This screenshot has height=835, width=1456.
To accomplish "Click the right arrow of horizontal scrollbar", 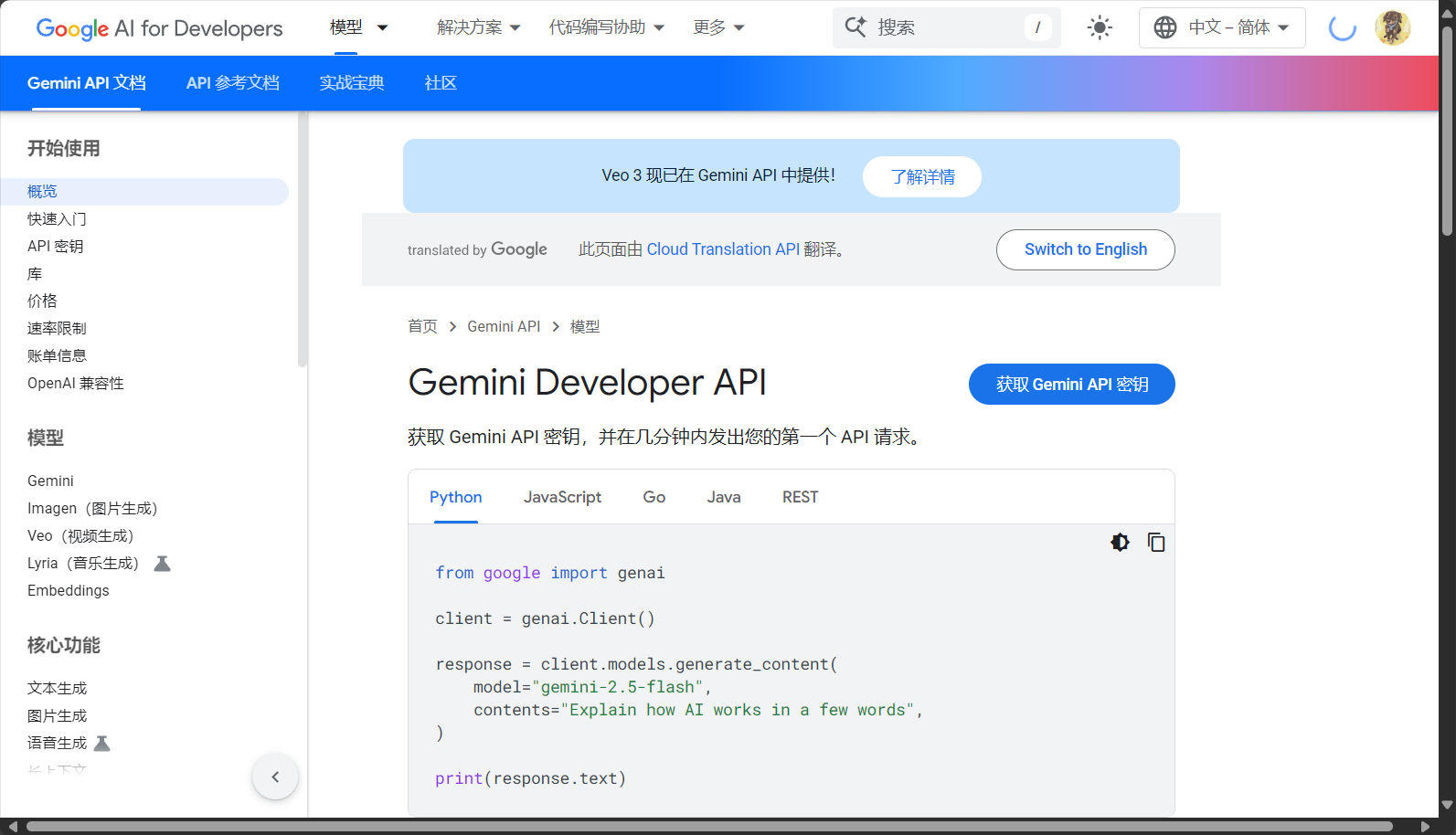I will pos(1425,827).
